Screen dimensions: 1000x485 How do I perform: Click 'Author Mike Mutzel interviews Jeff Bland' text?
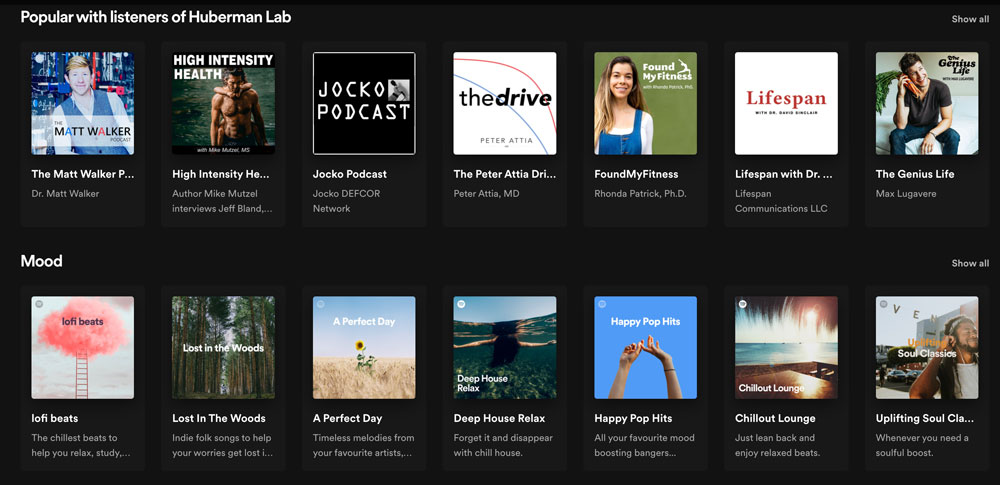223,201
